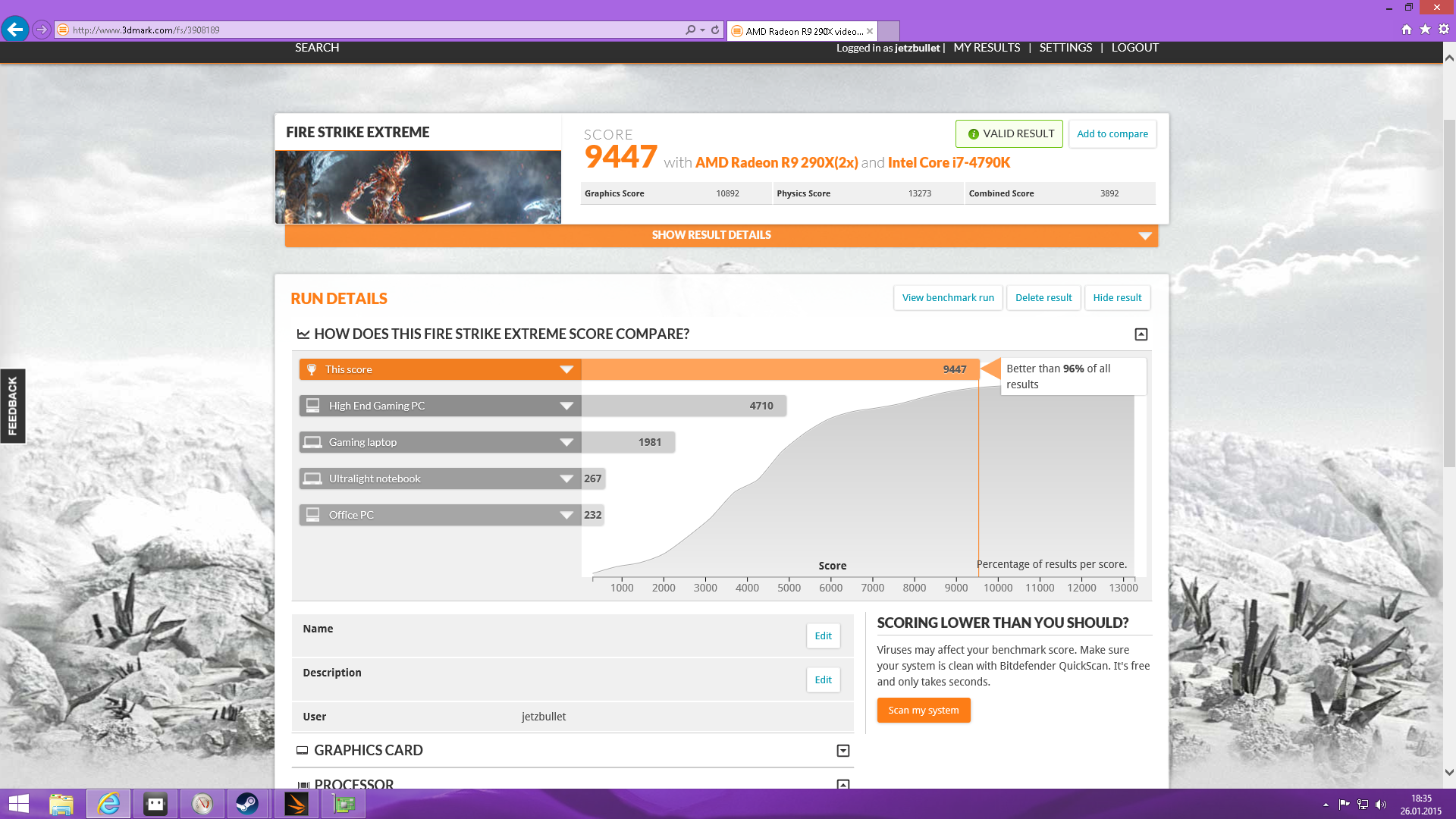1456x819 pixels.
Task: Click the Fire Strike Extreme thumbnail image
Action: point(418,187)
